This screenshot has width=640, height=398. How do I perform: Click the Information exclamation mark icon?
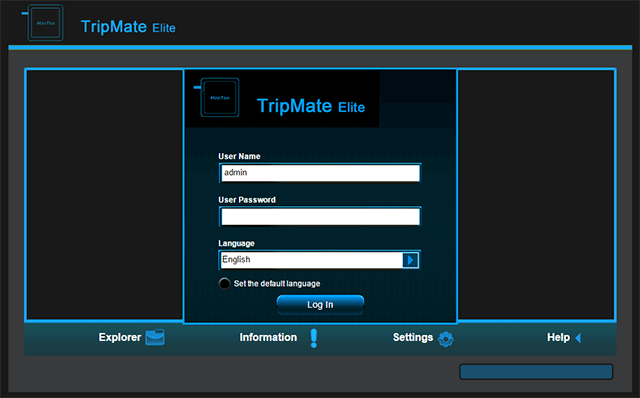[x=313, y=338]
